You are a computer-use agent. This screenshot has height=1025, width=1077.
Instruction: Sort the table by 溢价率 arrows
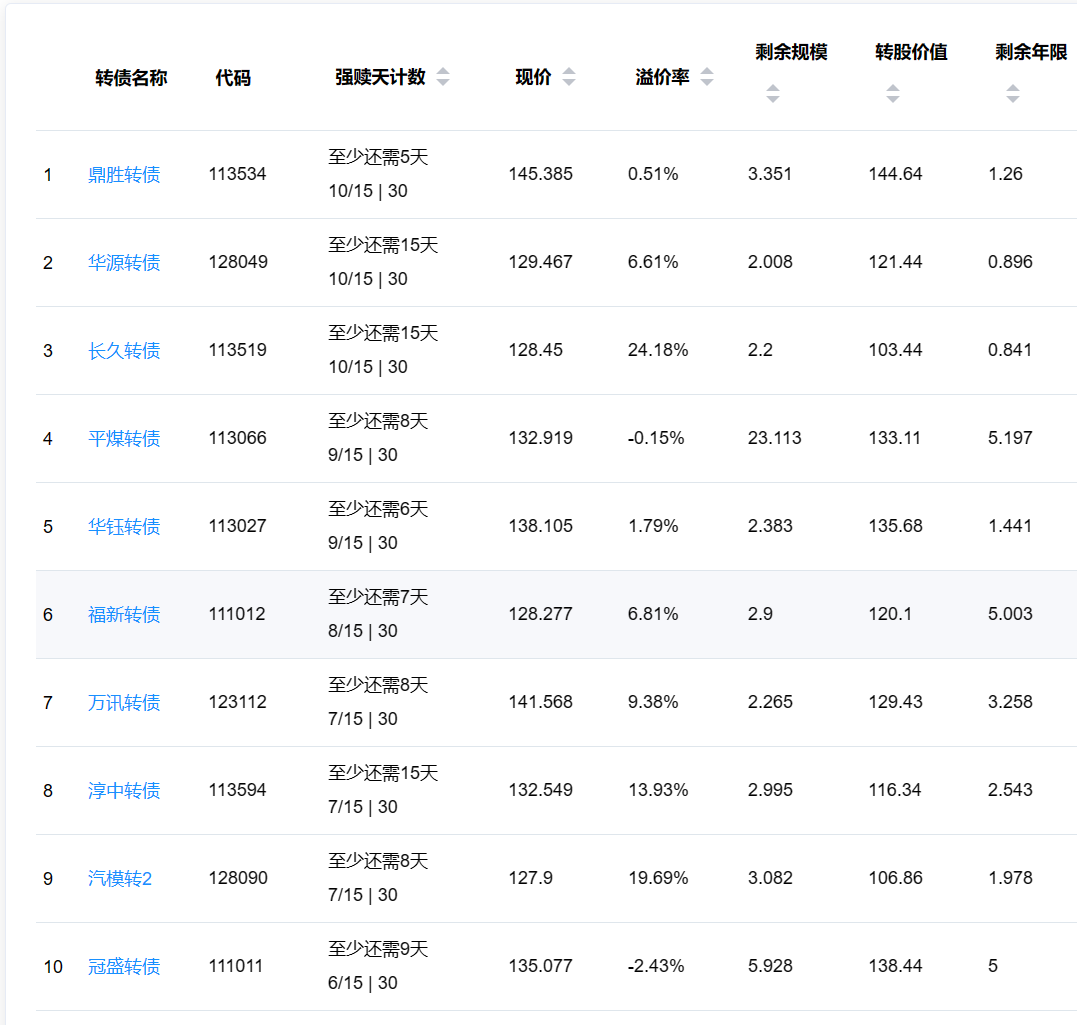[x=707, y=77]
